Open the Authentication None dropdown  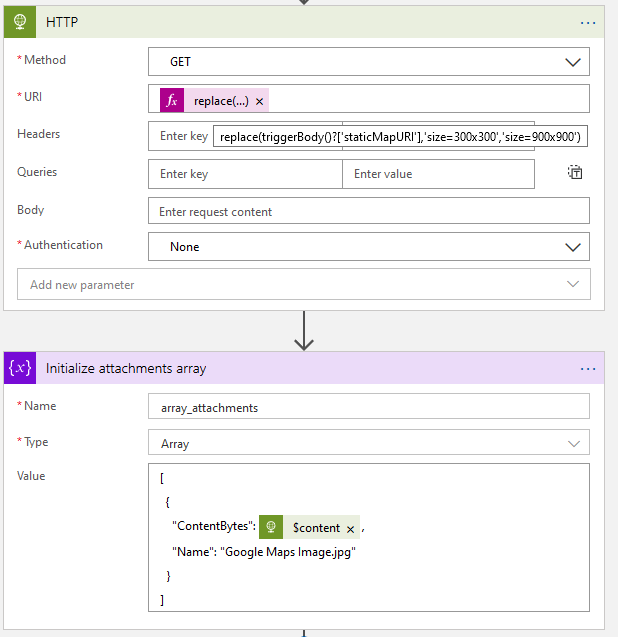coord(573,247)
